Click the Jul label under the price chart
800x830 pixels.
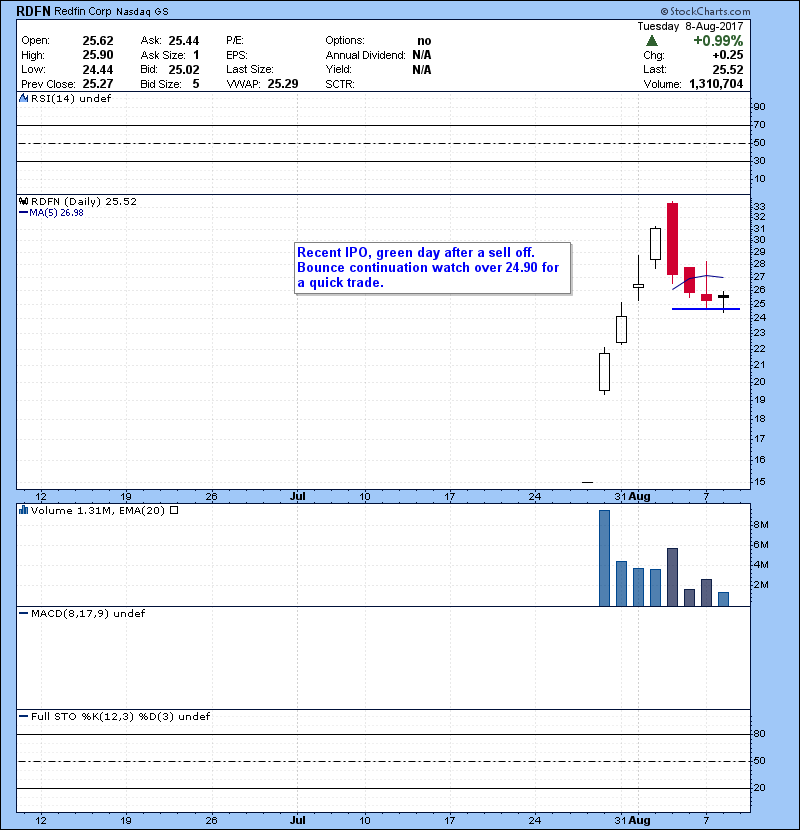[x=298, y=497]
